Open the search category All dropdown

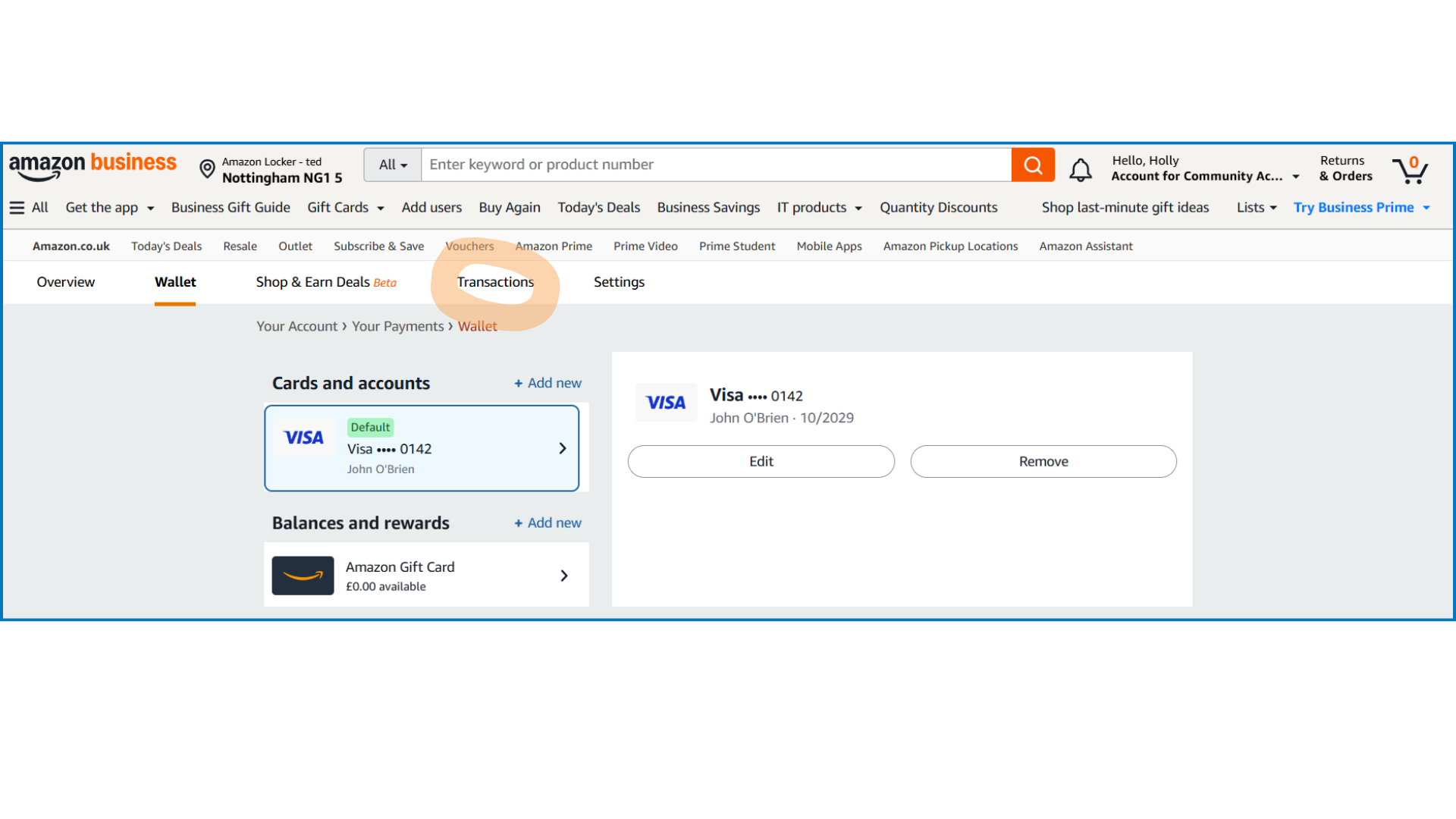pyautogui.click(x=393, y=165)
